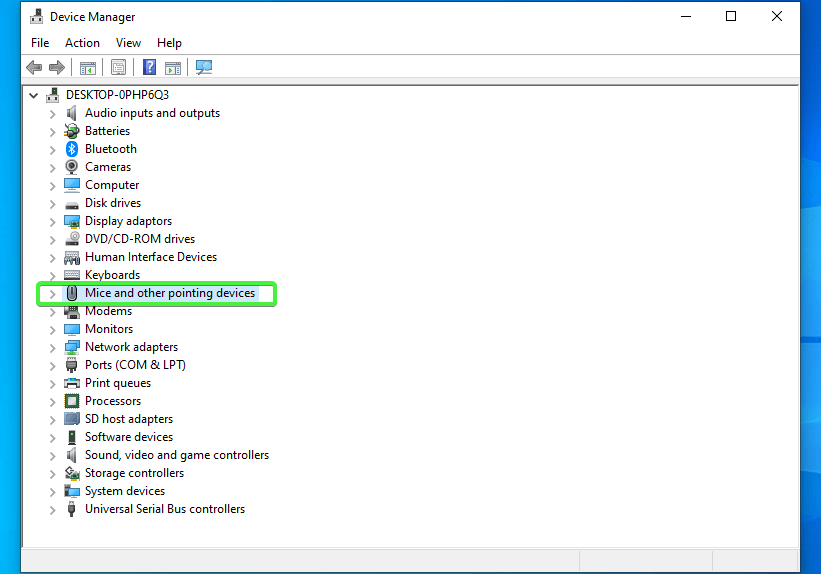Viewport: 821px width, 574px height.
Task: Click the Disk drives icon
Action: pyautogui.click(x=72, y=205)
